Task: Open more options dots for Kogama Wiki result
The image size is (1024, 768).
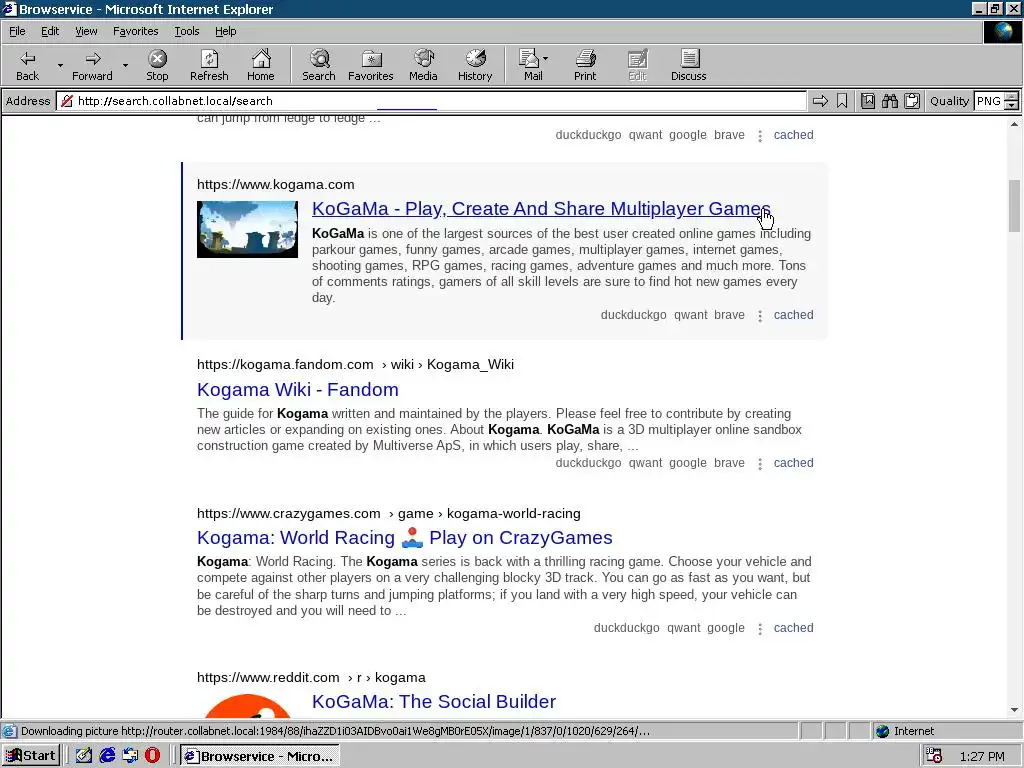Action: [x=760, y=464]
